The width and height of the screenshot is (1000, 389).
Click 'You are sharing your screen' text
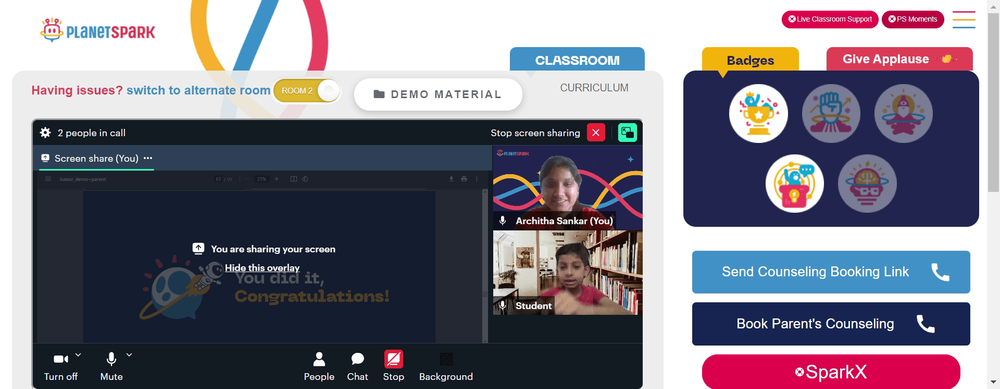(x=273, y=249)
